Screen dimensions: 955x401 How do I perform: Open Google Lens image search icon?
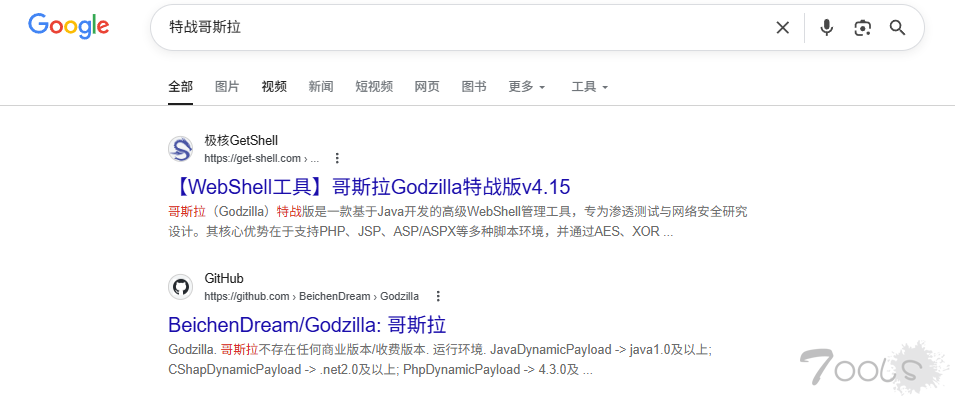tap(862, 27)
